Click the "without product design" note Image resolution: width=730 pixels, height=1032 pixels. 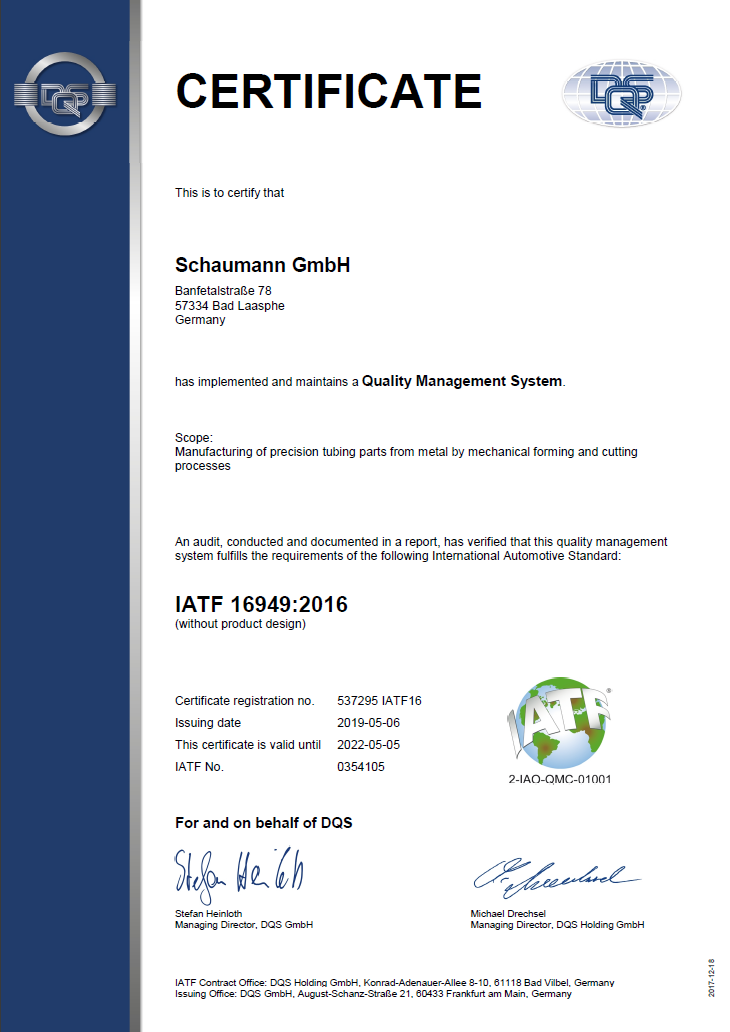tap(240, 624)
